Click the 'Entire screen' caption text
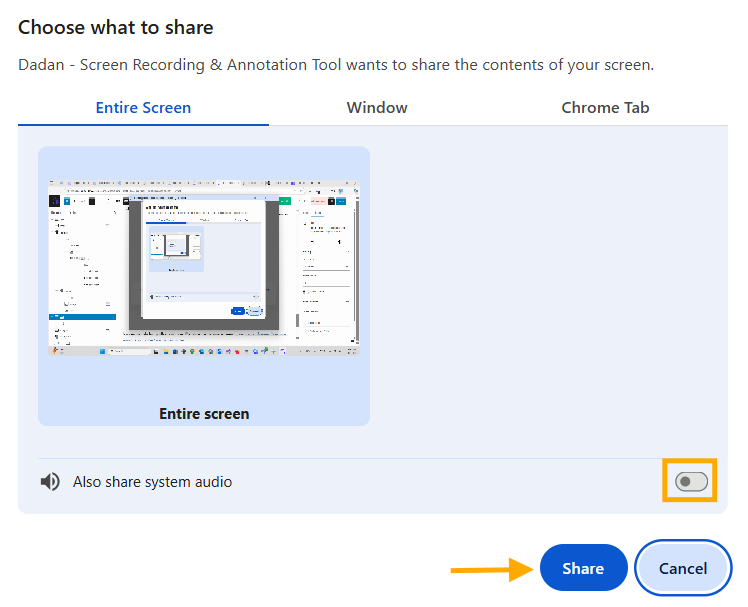Image resolution: width=748 pixels, height=607 pixels. point(204,414)
